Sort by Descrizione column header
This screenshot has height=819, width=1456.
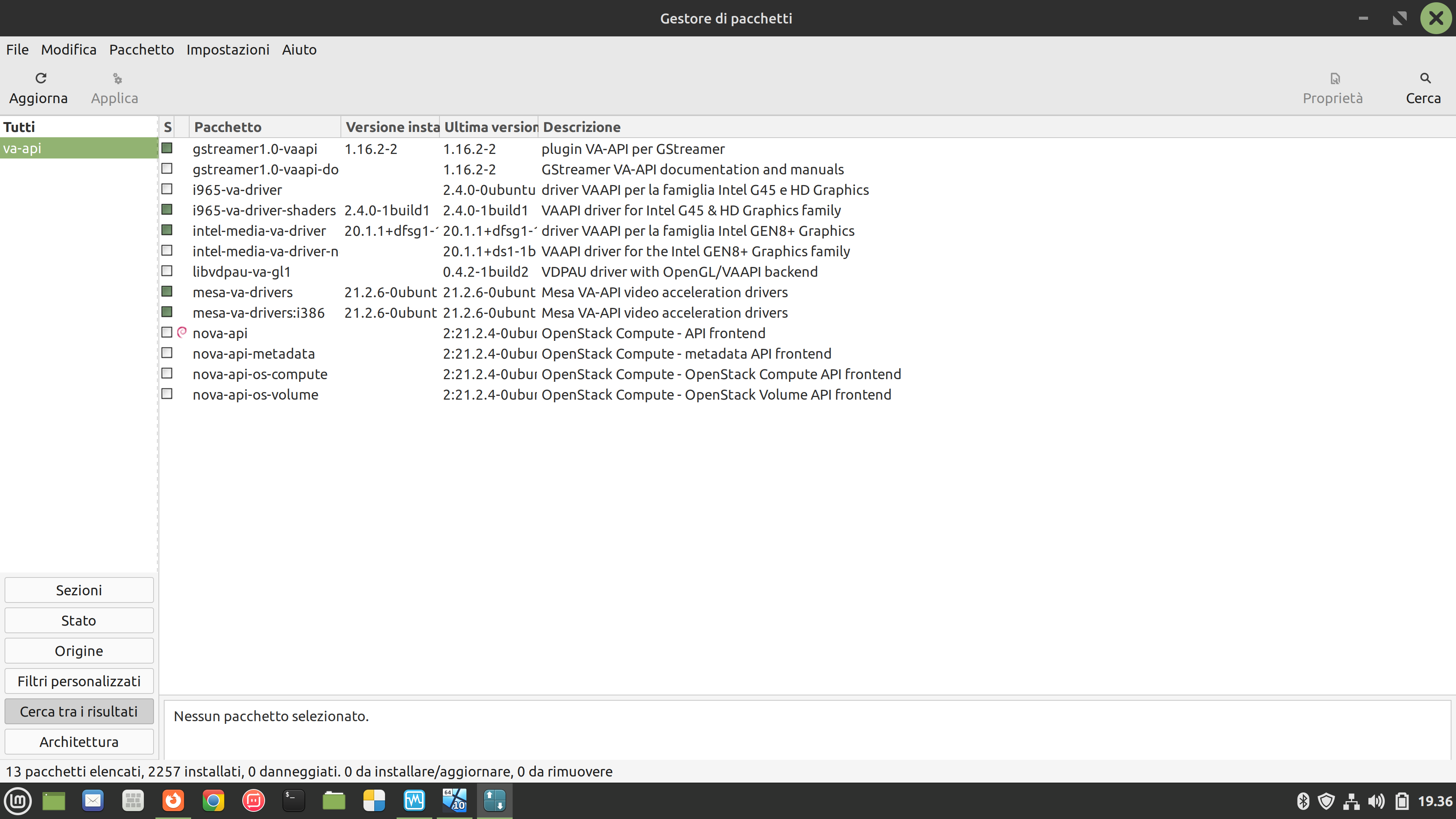tap(581, 127)
